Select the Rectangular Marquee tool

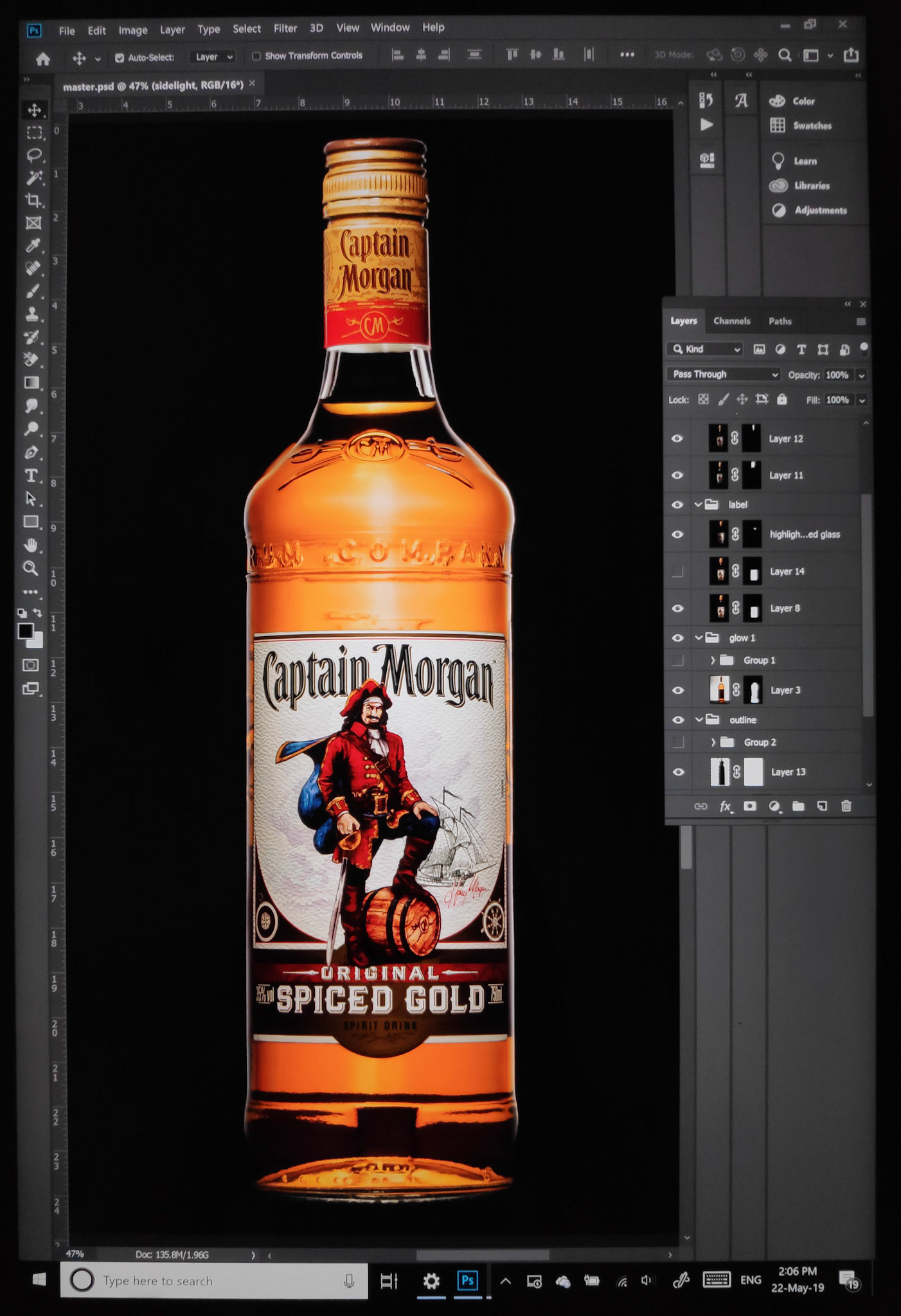34,133
